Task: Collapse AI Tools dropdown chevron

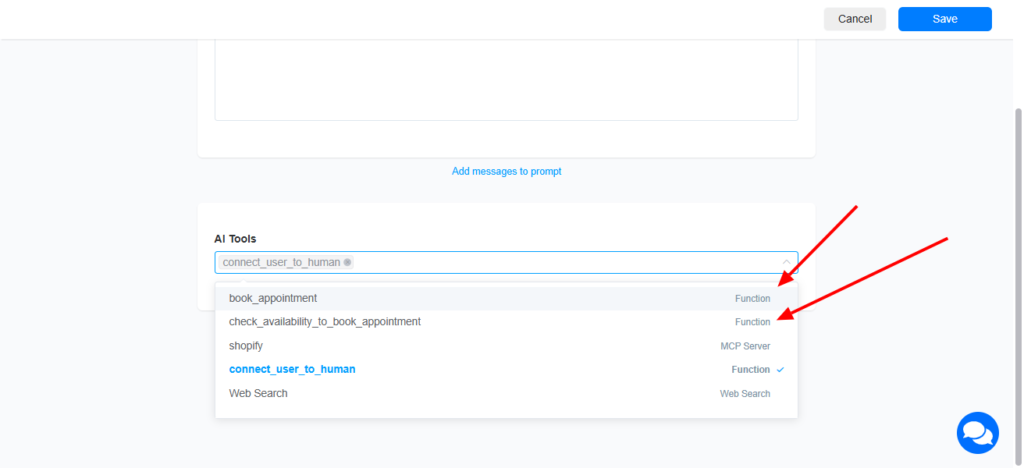Action: pyautogui.click(x=786, y=262)
